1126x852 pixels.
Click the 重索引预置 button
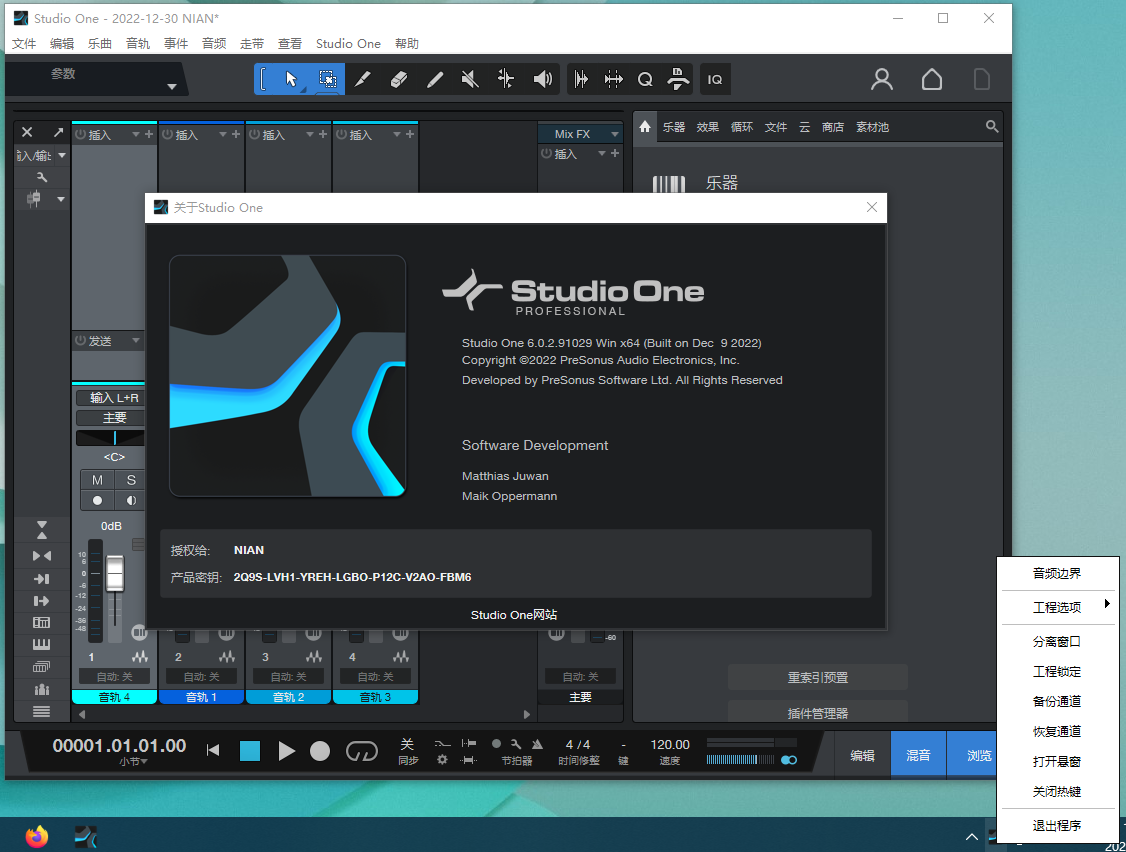[818, 677]
